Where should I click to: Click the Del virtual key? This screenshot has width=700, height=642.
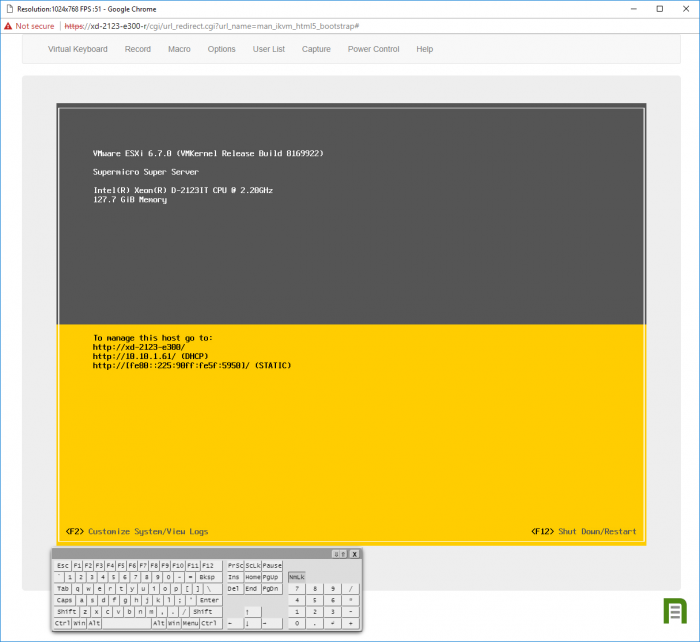click(235, 589)
